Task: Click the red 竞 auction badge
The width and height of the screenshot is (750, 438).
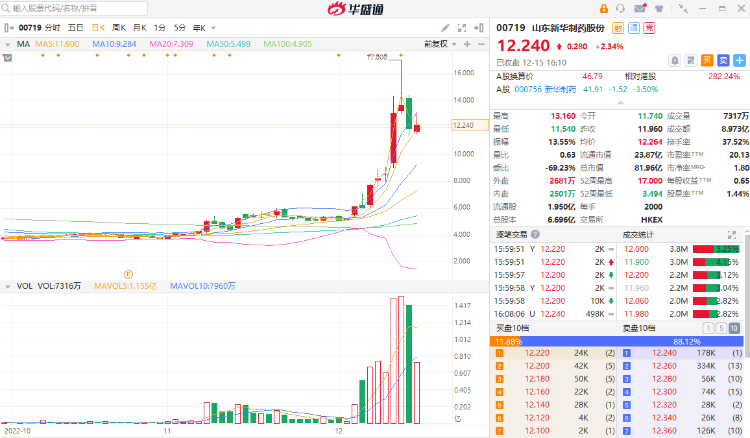Action: (649, 28)
